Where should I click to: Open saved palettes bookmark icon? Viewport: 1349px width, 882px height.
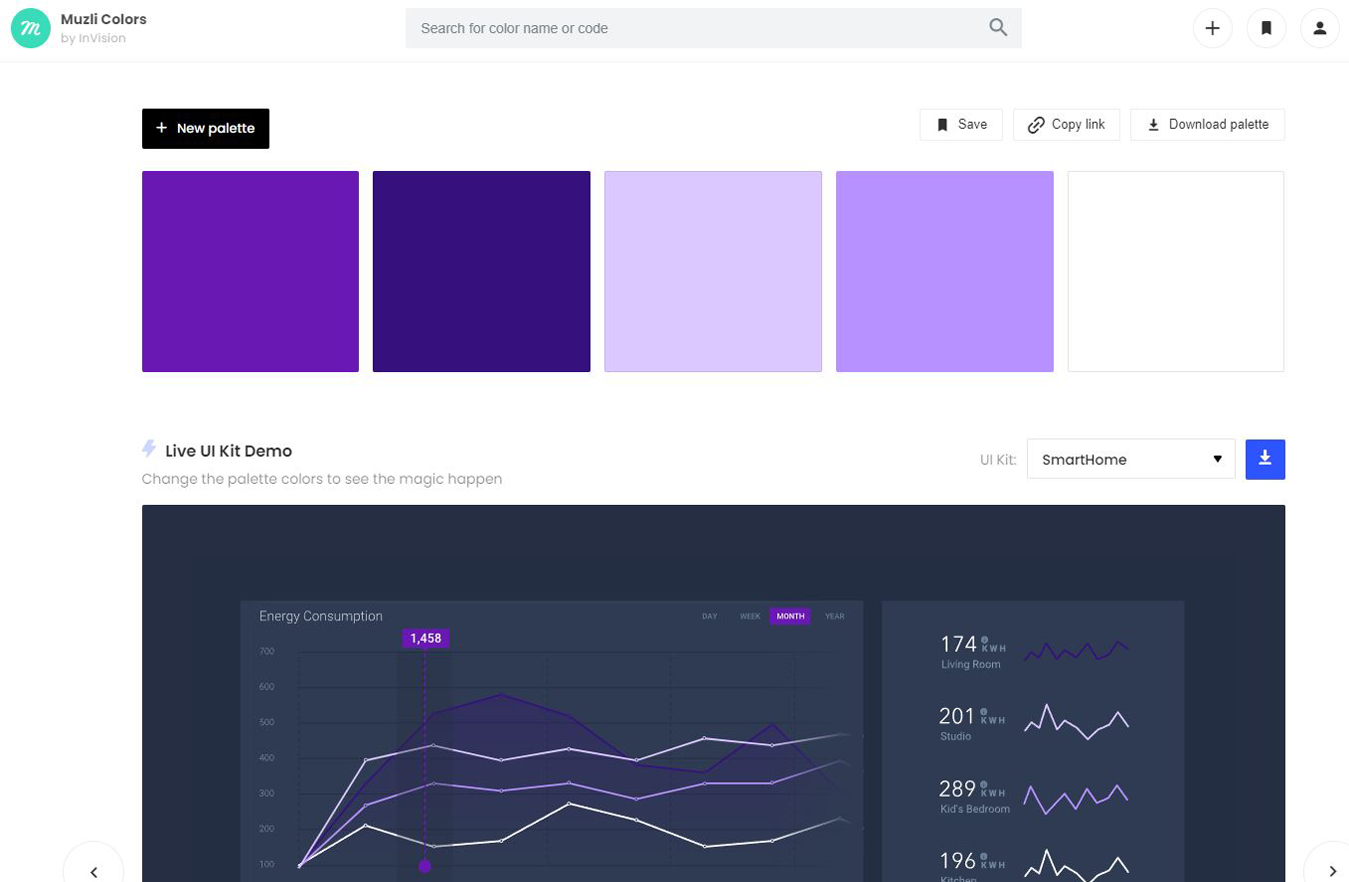[1266, 28]
